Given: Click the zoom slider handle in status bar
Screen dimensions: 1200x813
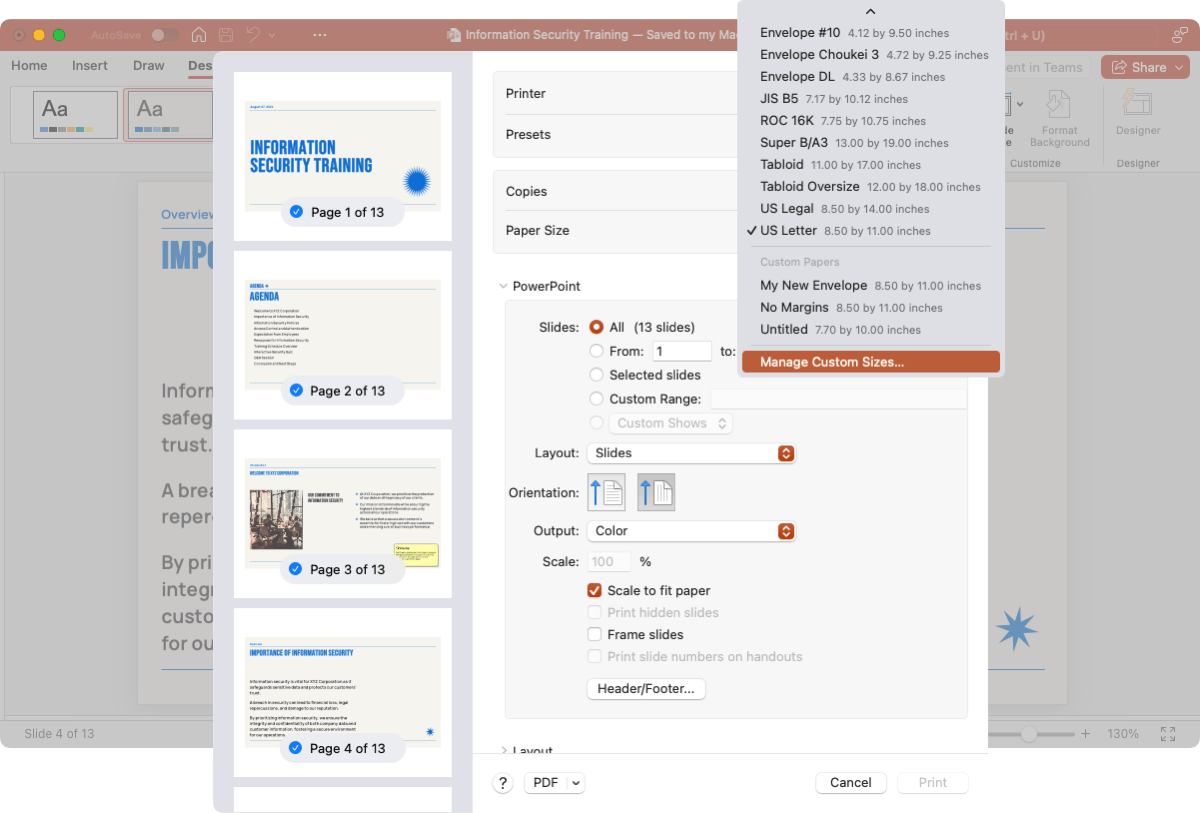Looking at the screenshot, I should point(1028,734).
